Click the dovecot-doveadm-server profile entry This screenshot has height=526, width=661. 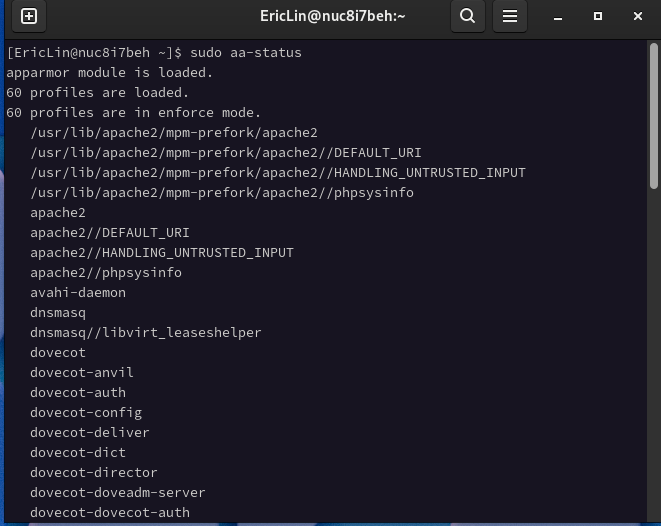pos(118,492)
